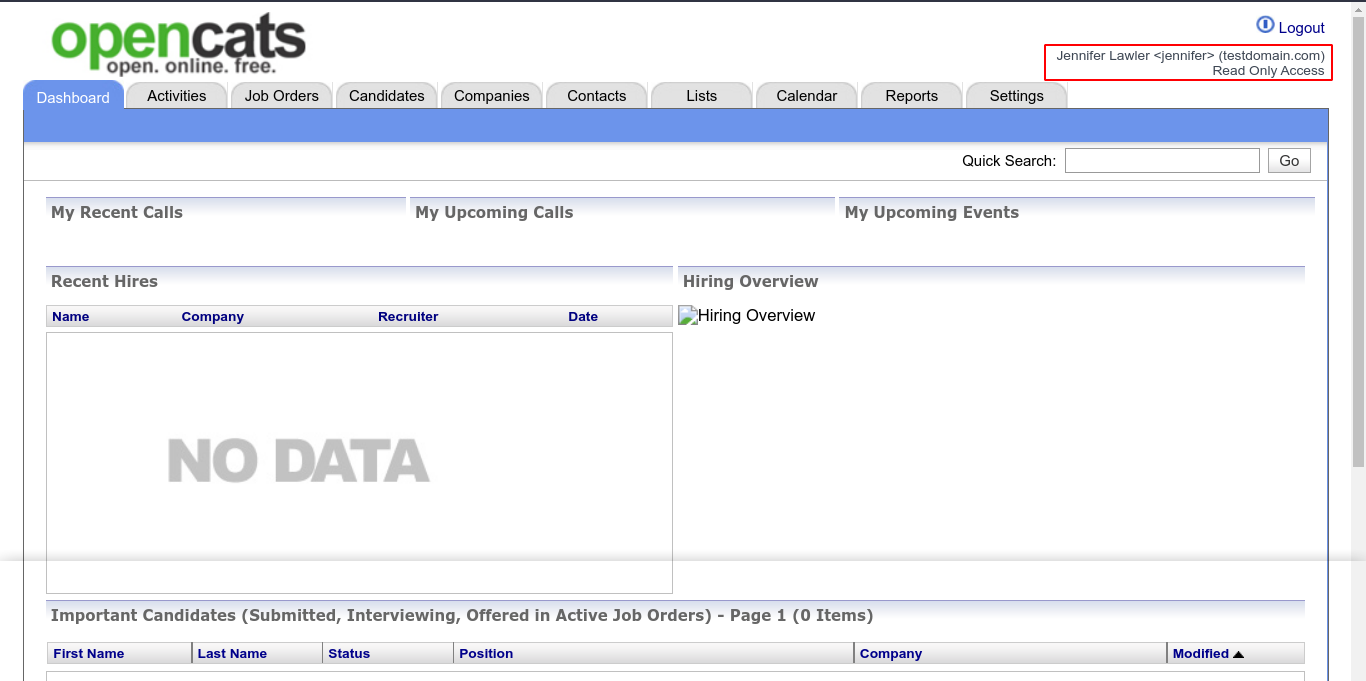Viewport: 1366px width, 681px height.
Task: Sort recent hires by Company column
Action: (x=212, y=317)
